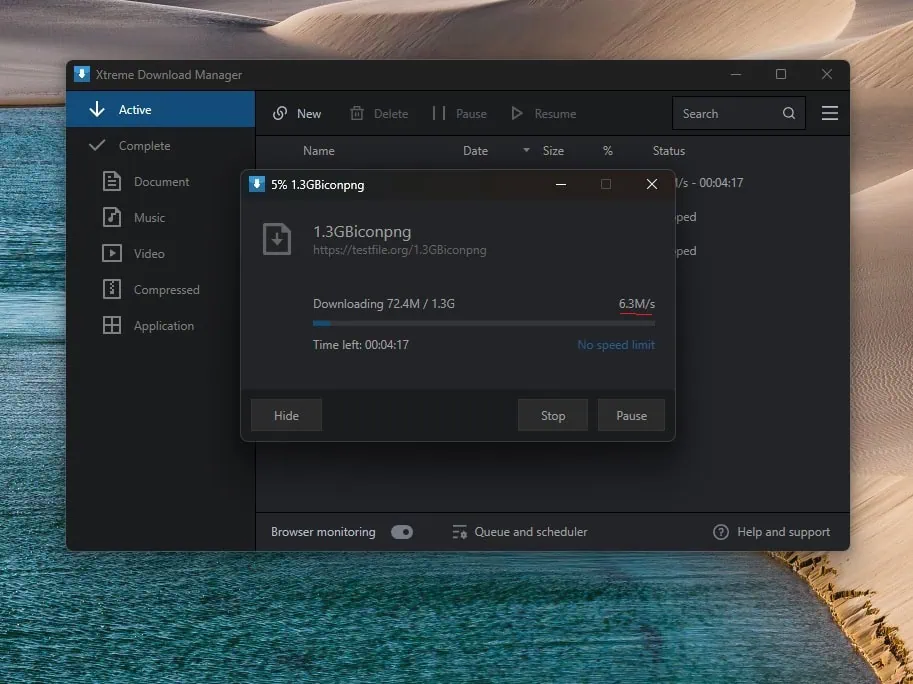Click the search magnifier icon

[788, 114]
